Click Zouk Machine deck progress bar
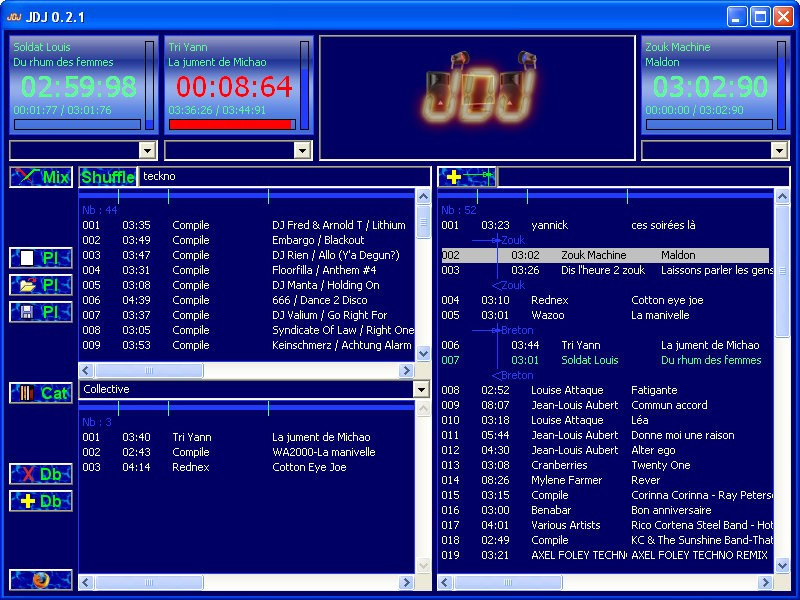The width and height of the screenshot is (800, 600). (x=709, y=124)
